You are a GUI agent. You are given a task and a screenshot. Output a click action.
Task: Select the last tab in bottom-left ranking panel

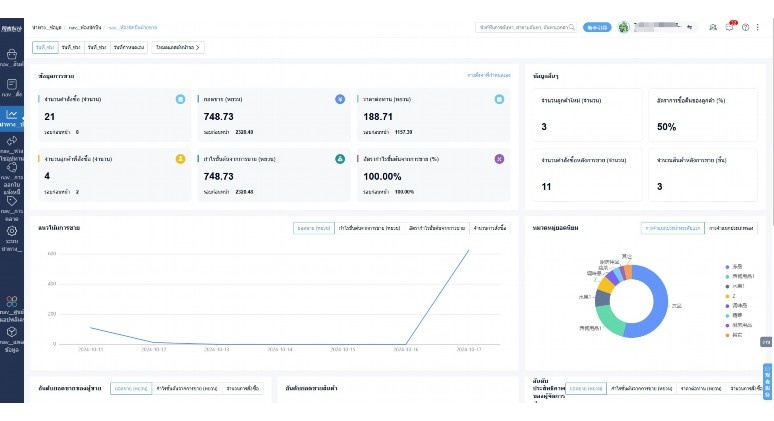tap(243, 388)
